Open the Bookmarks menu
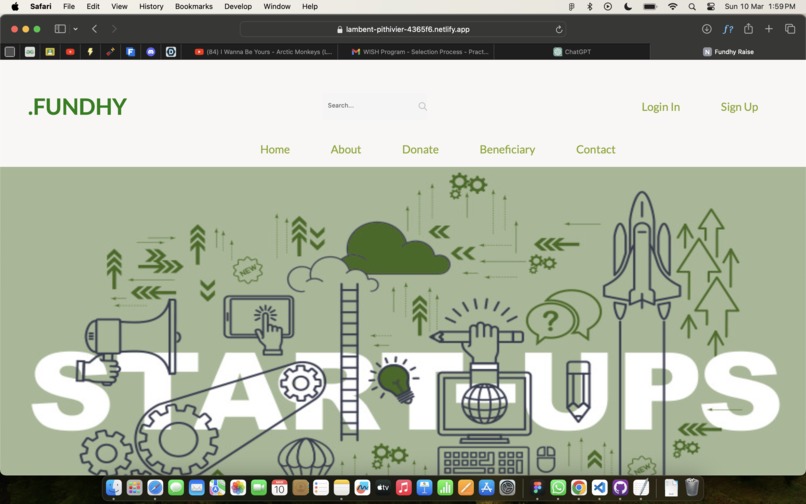806x504 pixels. click(x=194, y=6)
